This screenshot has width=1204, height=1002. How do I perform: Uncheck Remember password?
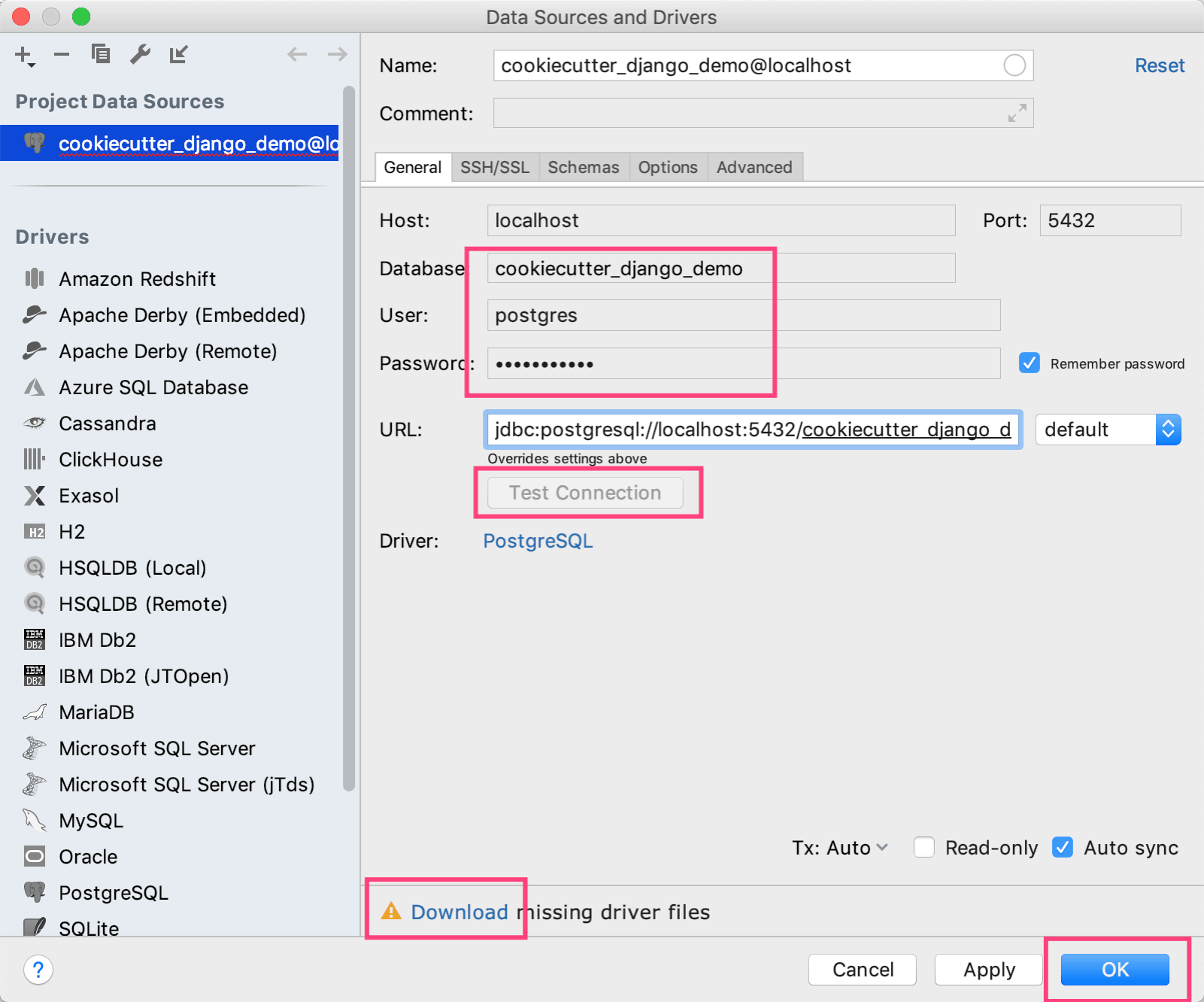[1029, 363]
